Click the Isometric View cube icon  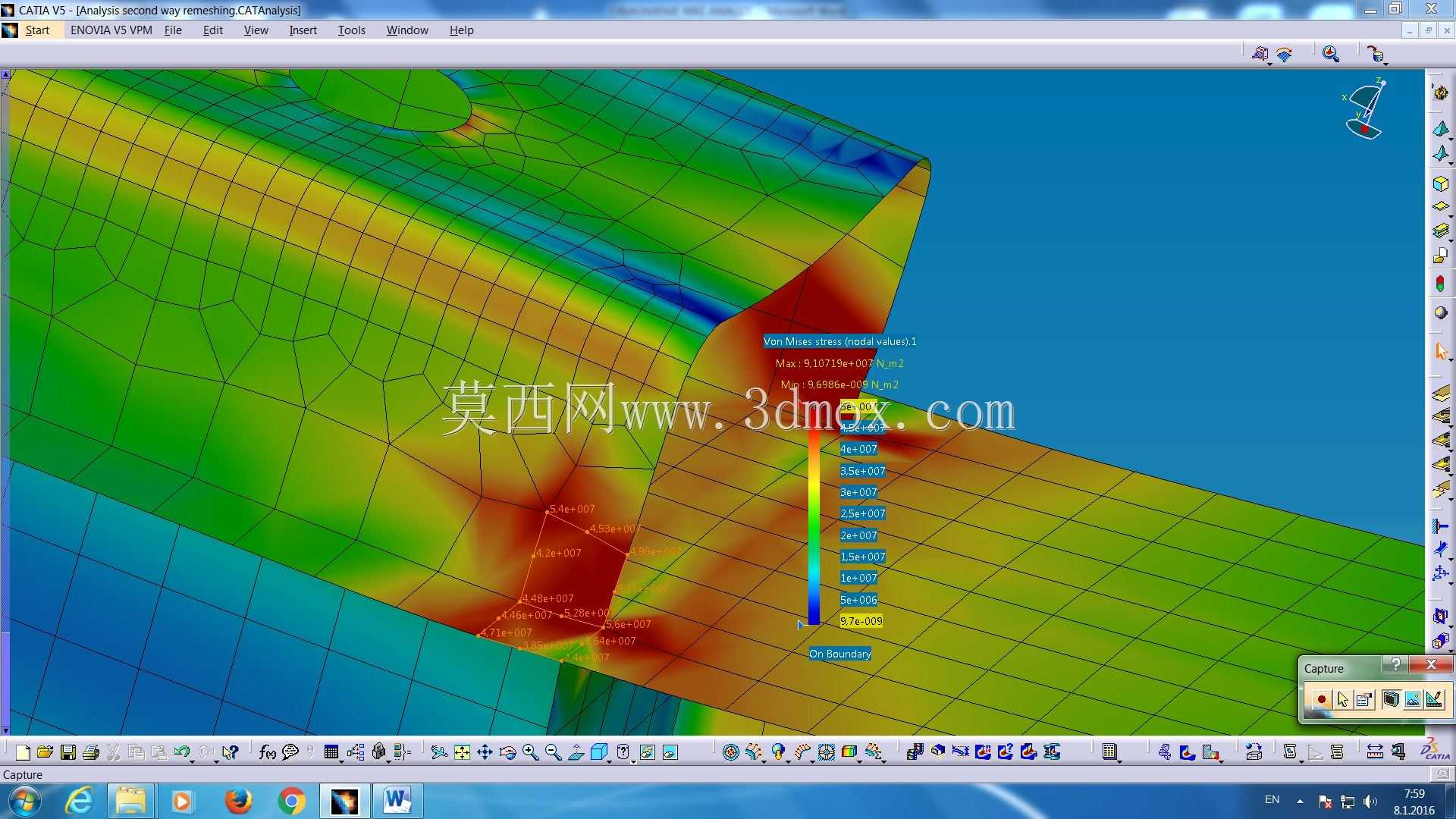coord(598,752)
